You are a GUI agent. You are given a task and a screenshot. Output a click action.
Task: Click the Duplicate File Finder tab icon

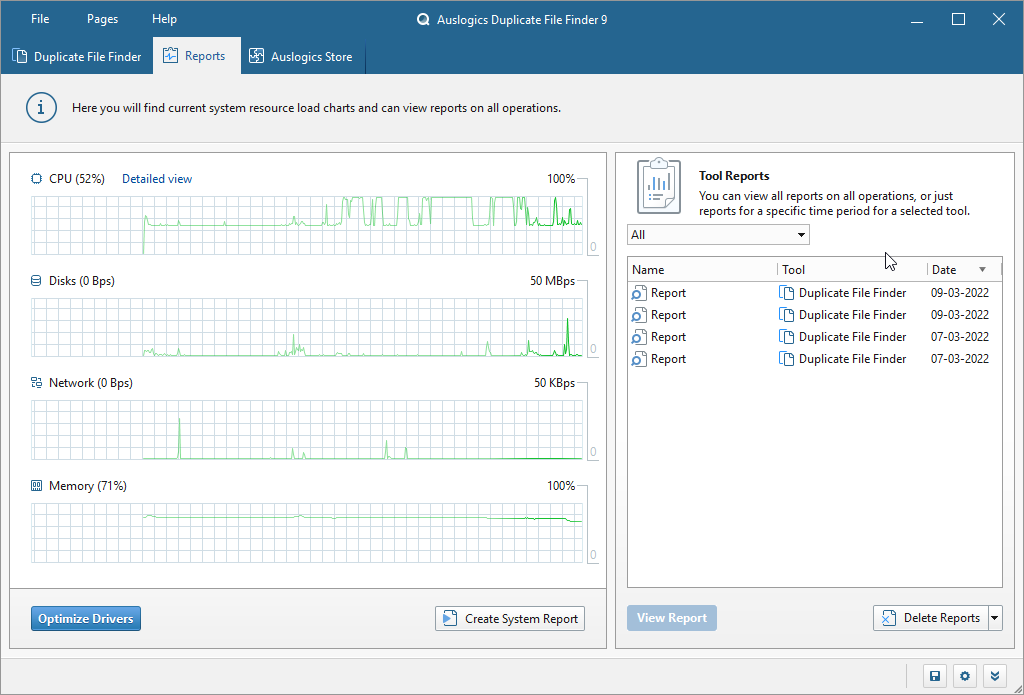[20, 56]
